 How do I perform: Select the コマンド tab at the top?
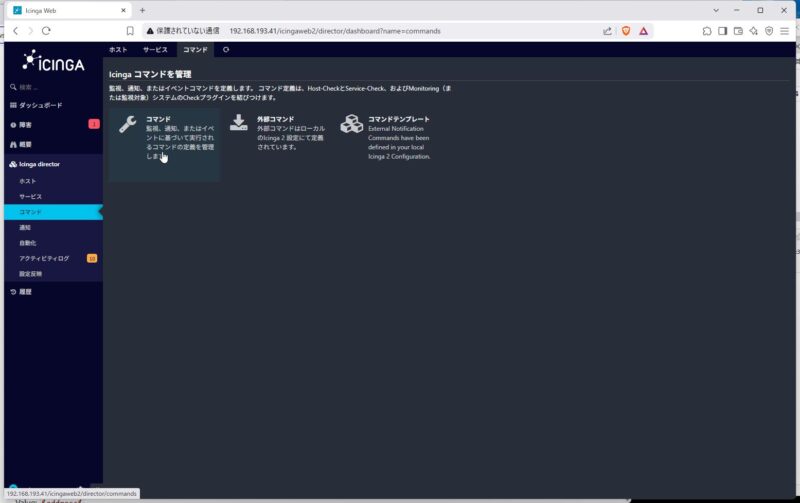(x=195, y=49)
